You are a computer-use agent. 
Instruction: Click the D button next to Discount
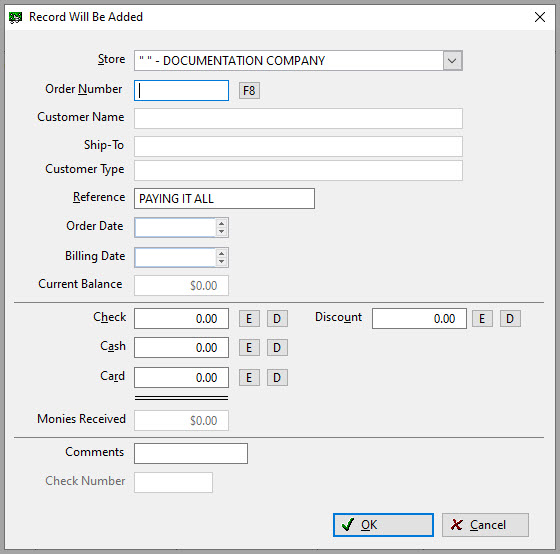510,318
